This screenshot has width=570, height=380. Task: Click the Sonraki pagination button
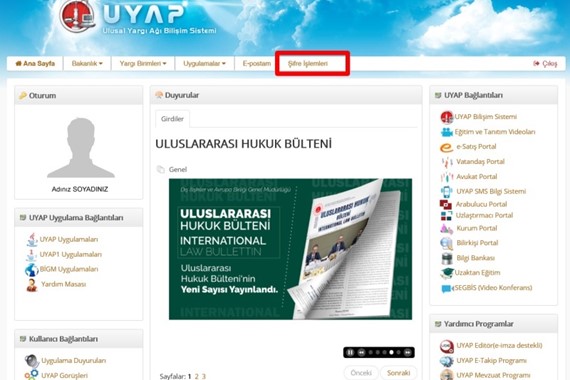[x=398, y=373]
